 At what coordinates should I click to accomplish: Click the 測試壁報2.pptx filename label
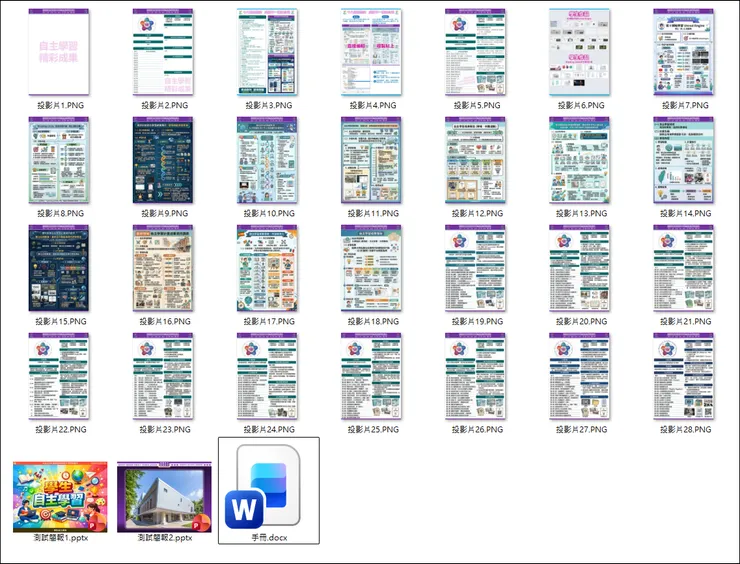(x=165, y=538)
